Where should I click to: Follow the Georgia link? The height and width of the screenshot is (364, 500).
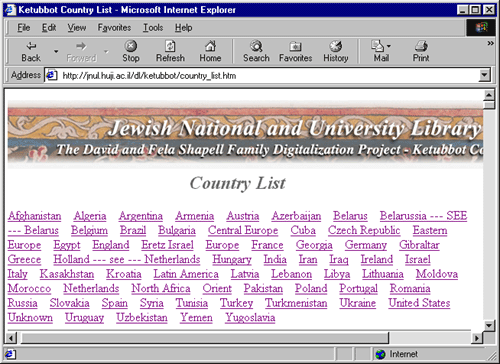[314, 245]
